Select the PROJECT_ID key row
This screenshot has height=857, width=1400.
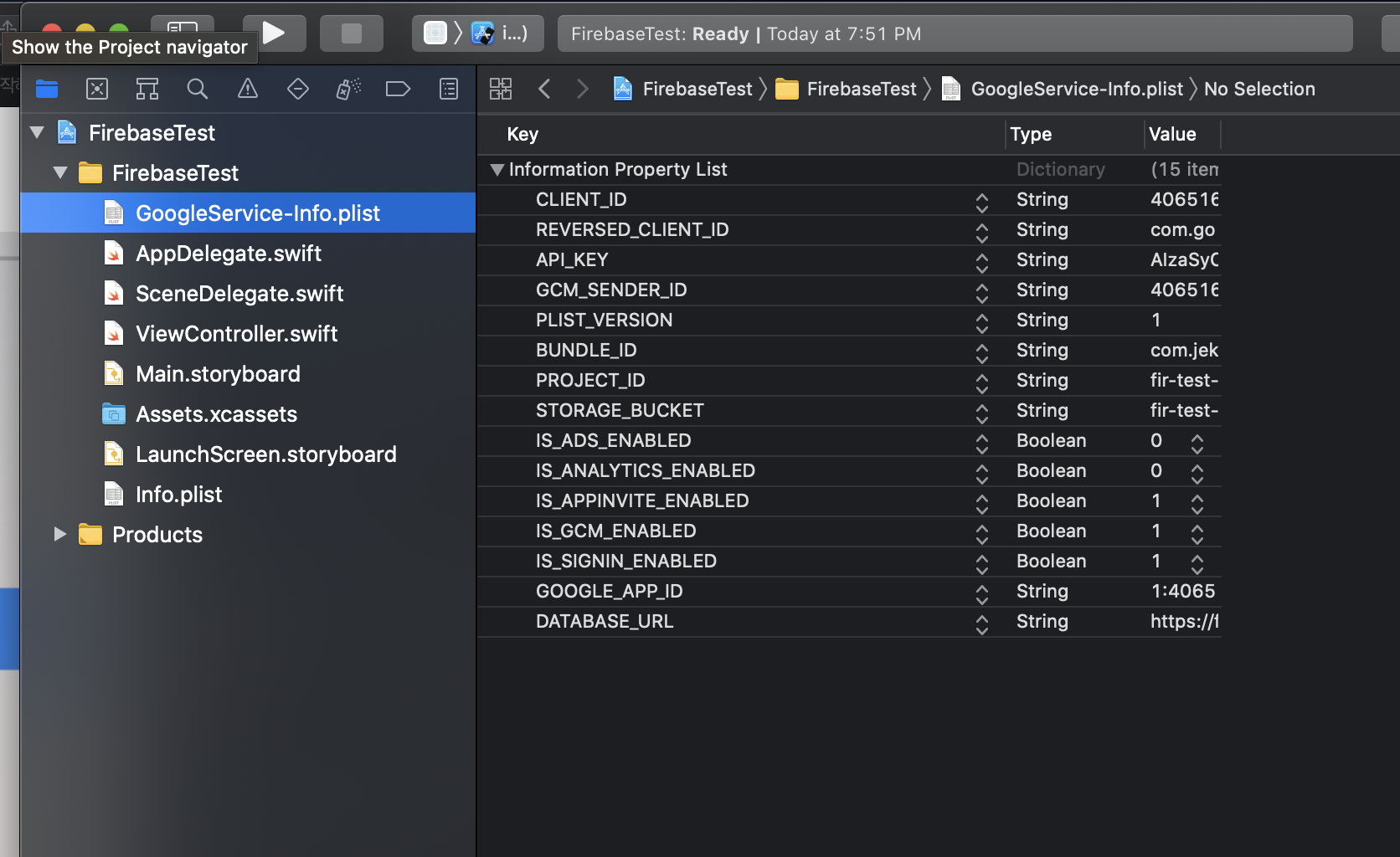click(x=849, y=380)
